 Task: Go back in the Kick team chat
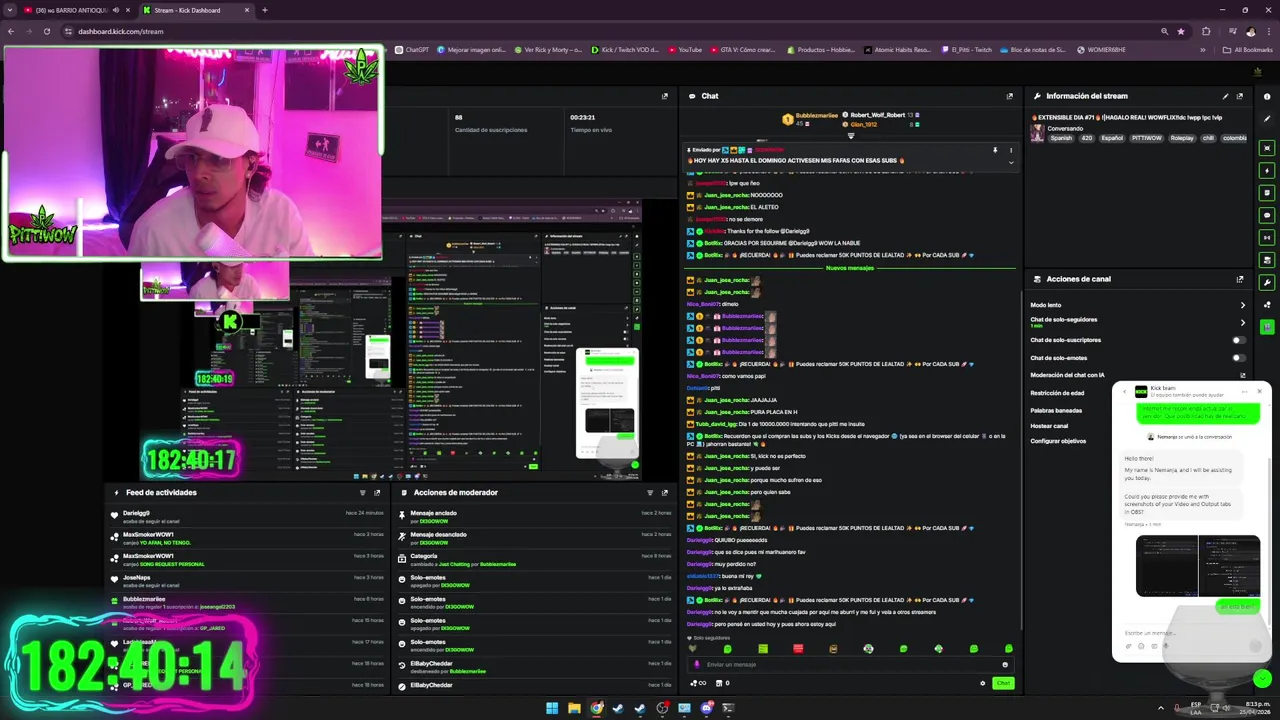[x=1123, y=391]
